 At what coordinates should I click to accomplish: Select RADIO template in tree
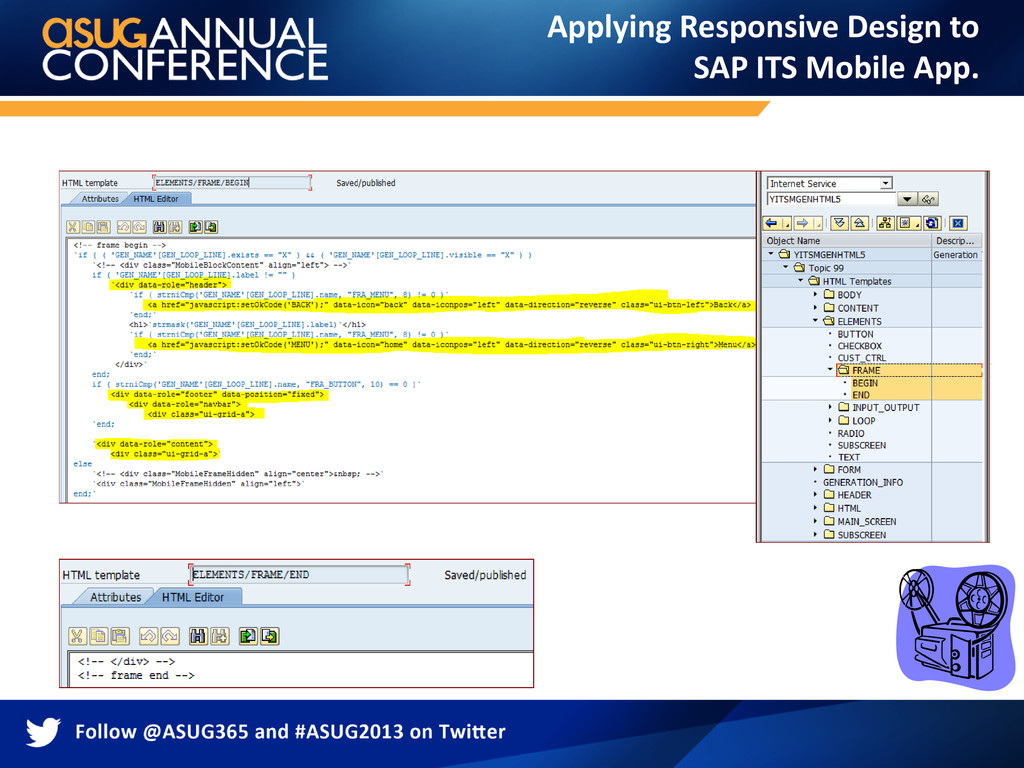[851, 434]
